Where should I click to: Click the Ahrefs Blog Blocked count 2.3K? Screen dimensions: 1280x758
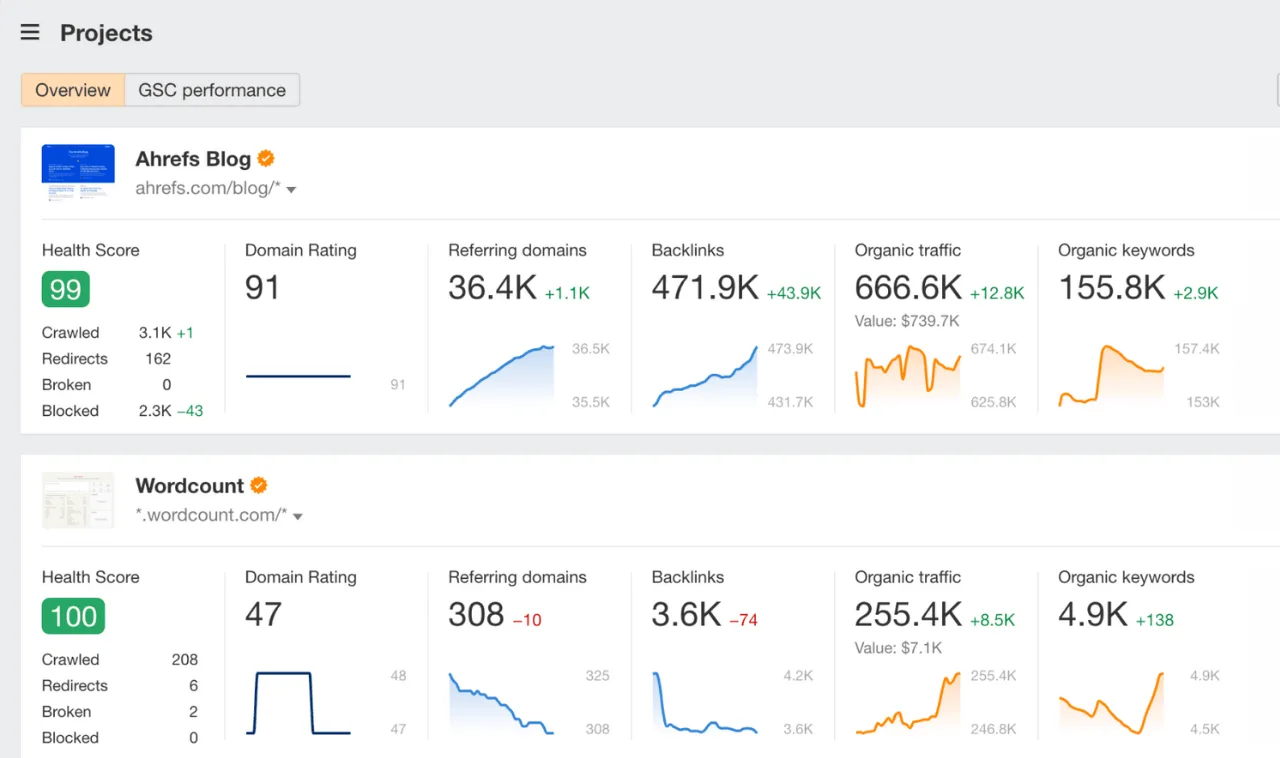point(155,411)
